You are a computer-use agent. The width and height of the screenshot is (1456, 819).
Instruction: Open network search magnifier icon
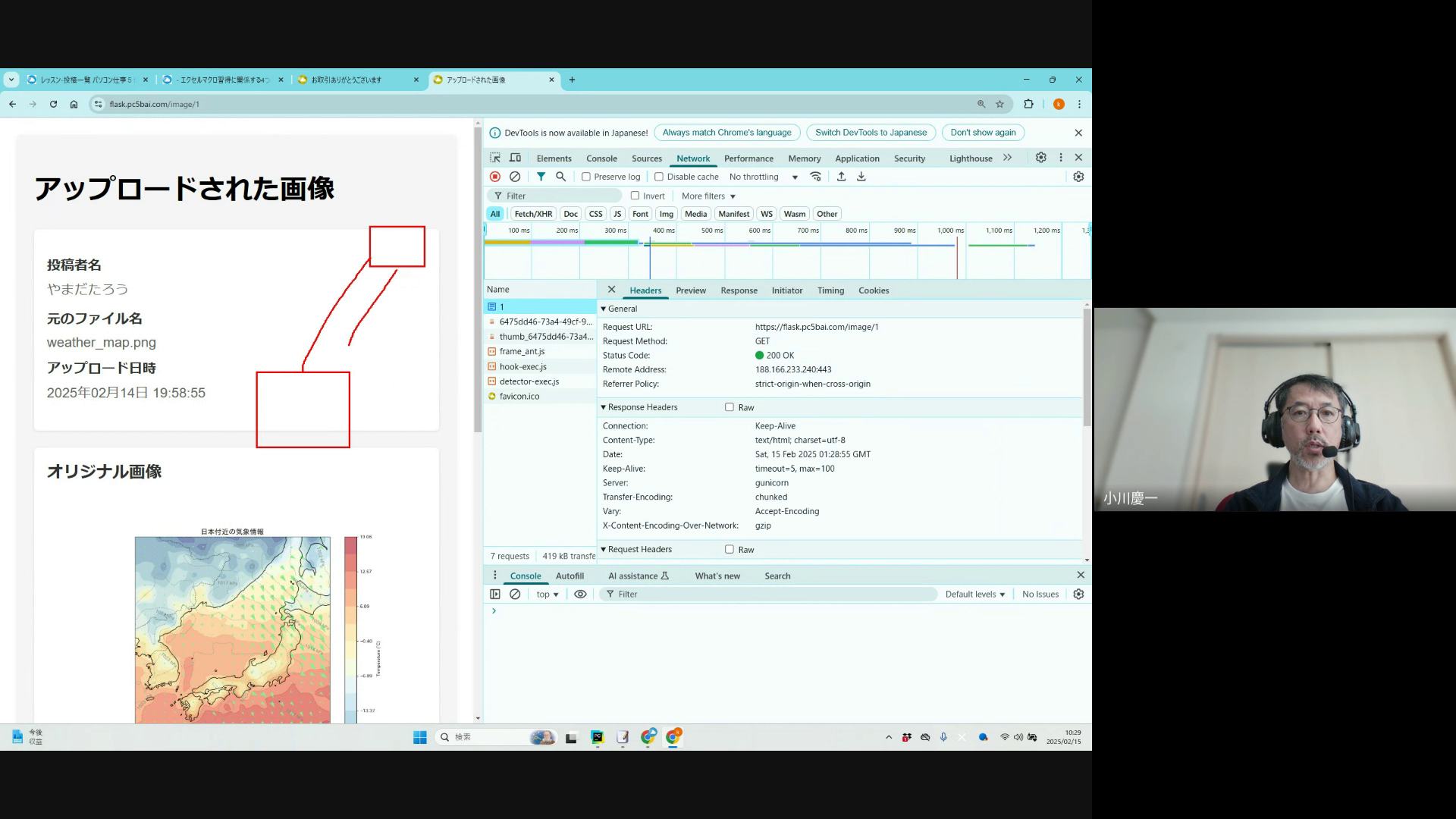pyautogui.click(x=561, y=177)
